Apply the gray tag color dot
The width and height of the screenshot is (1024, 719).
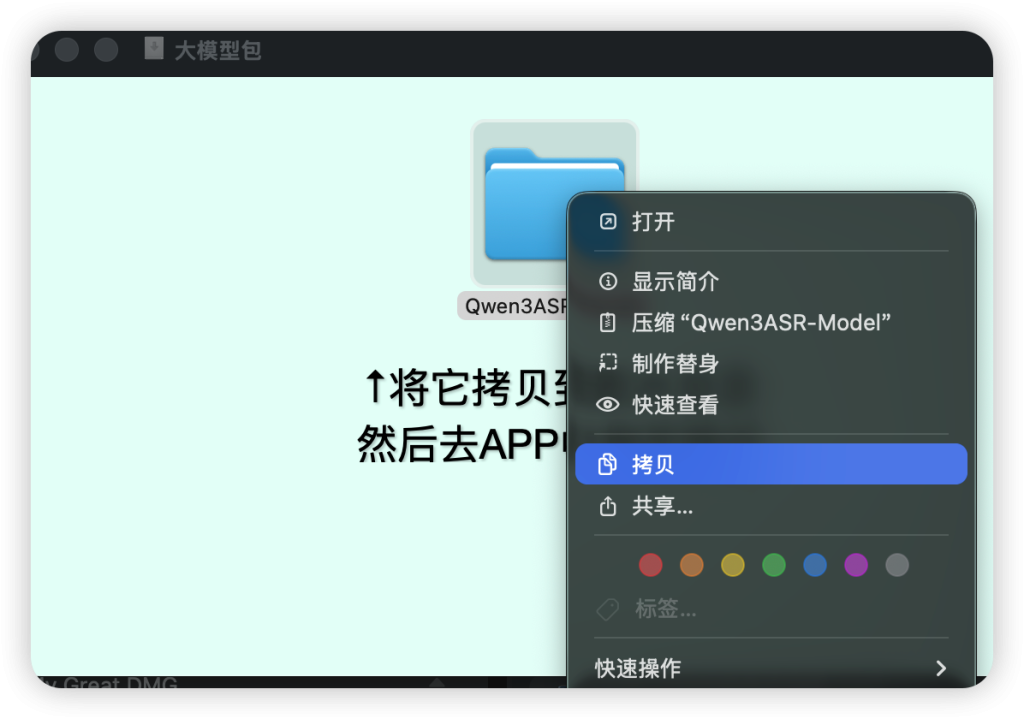[897, 565]
